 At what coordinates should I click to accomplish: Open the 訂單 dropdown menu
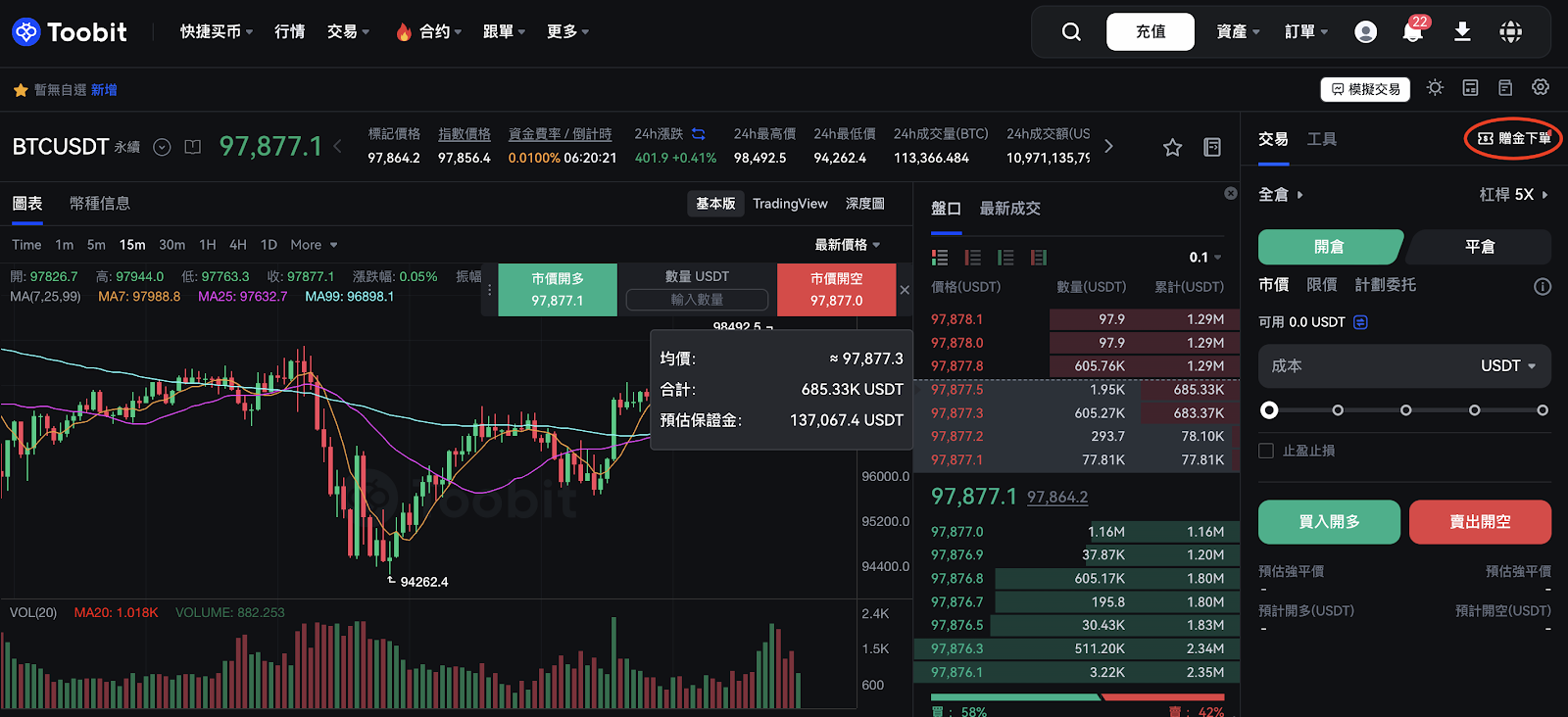(1307, 32)
